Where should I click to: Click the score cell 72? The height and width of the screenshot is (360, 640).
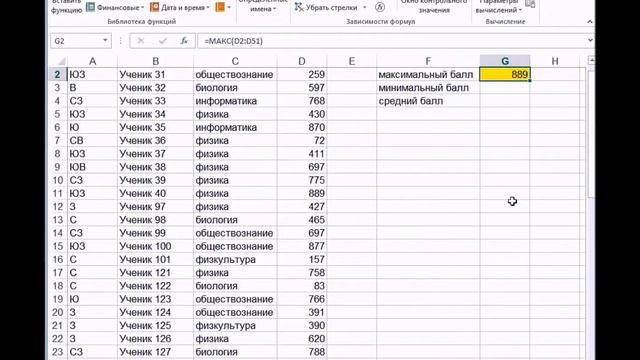click(x=302, y=140)
